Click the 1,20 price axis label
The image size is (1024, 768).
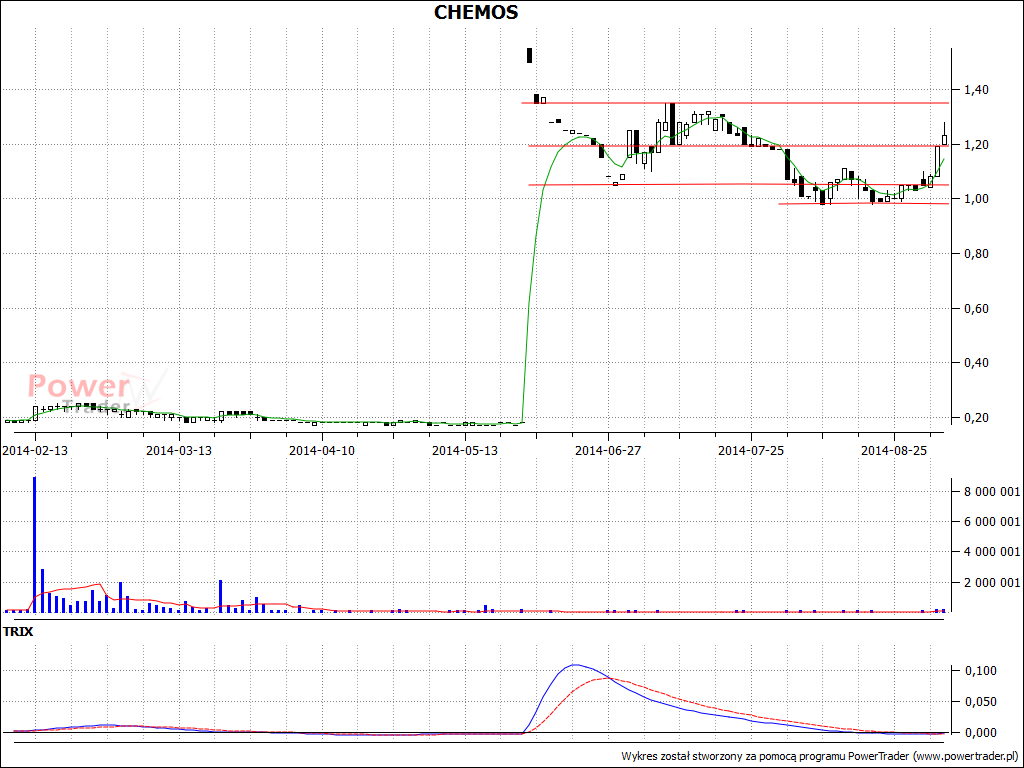[976, 144]
